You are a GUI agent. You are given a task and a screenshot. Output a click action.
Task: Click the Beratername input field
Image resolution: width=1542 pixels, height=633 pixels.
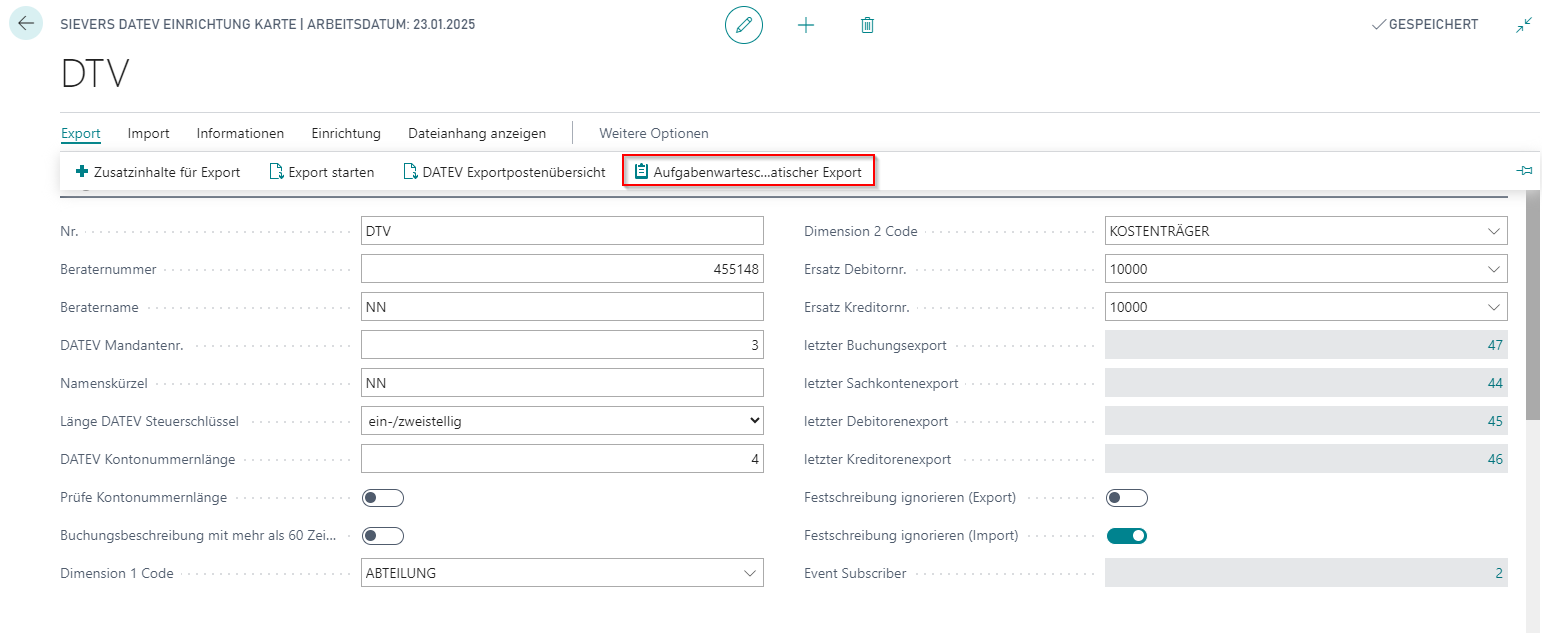pyautogui.click(x=561, y=307)
